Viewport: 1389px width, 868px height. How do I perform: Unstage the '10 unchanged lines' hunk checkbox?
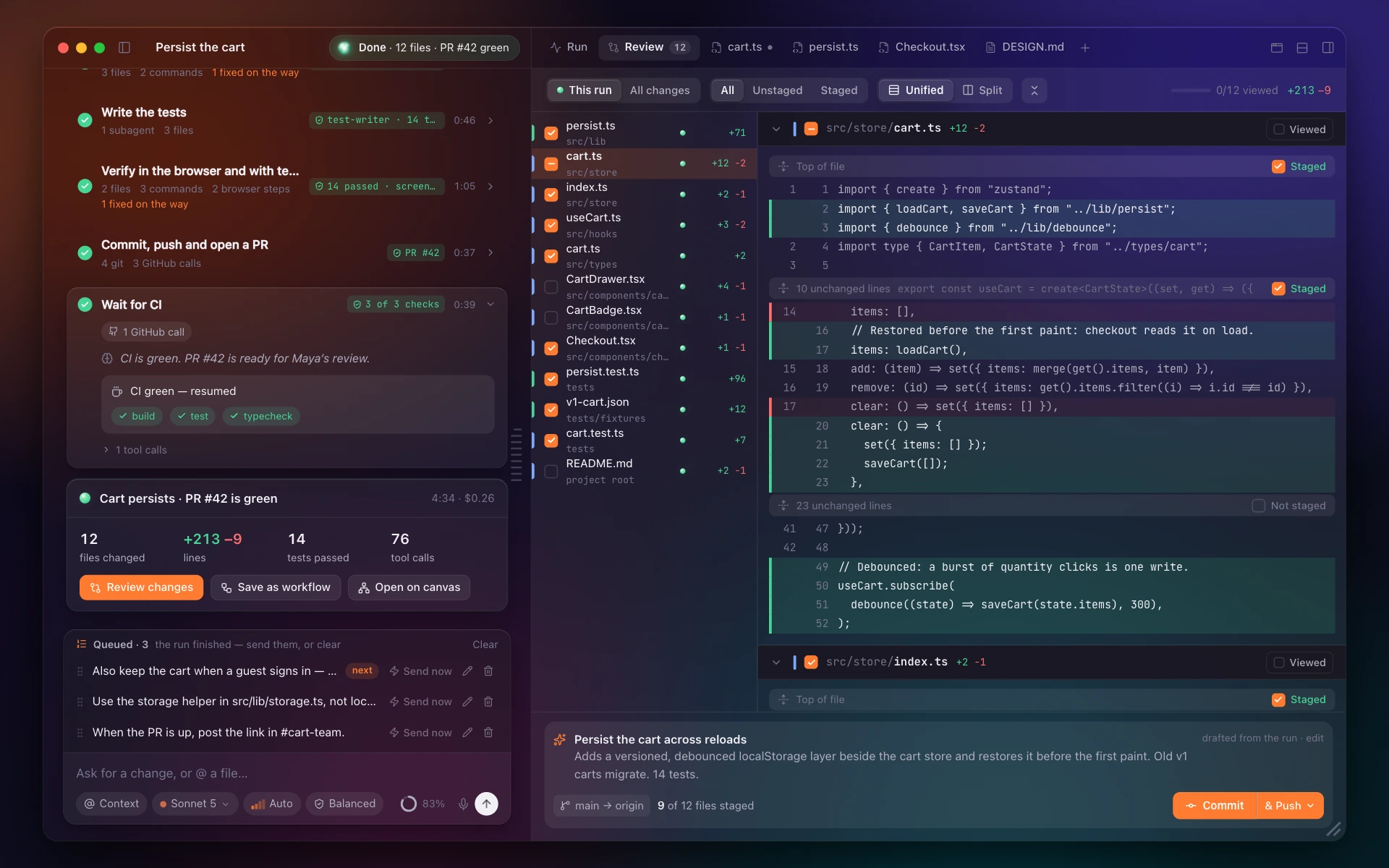coord(1278,289)
